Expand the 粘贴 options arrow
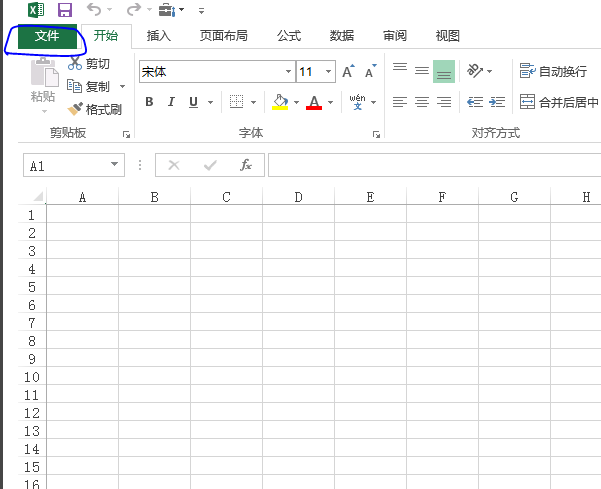This screenshot has height=489, width=601. pyautogui.click(x=44, y=112)
